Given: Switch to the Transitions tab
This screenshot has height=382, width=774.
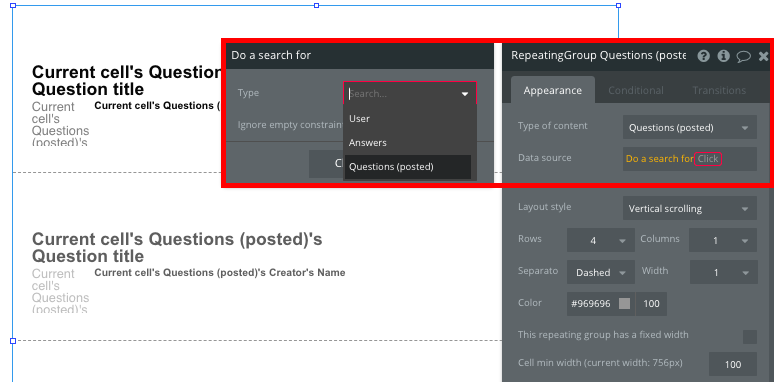Looking at the screenshot, I should 719,90.
